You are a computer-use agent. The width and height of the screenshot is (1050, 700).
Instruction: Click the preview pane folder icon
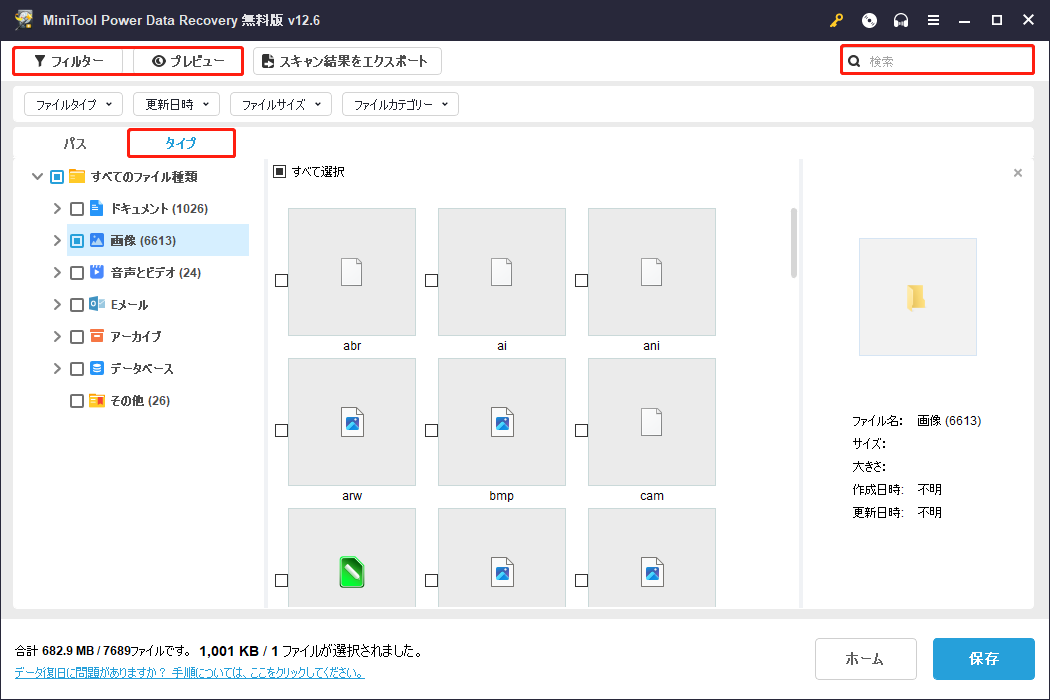pyautogui.click(x=916, y=297)
